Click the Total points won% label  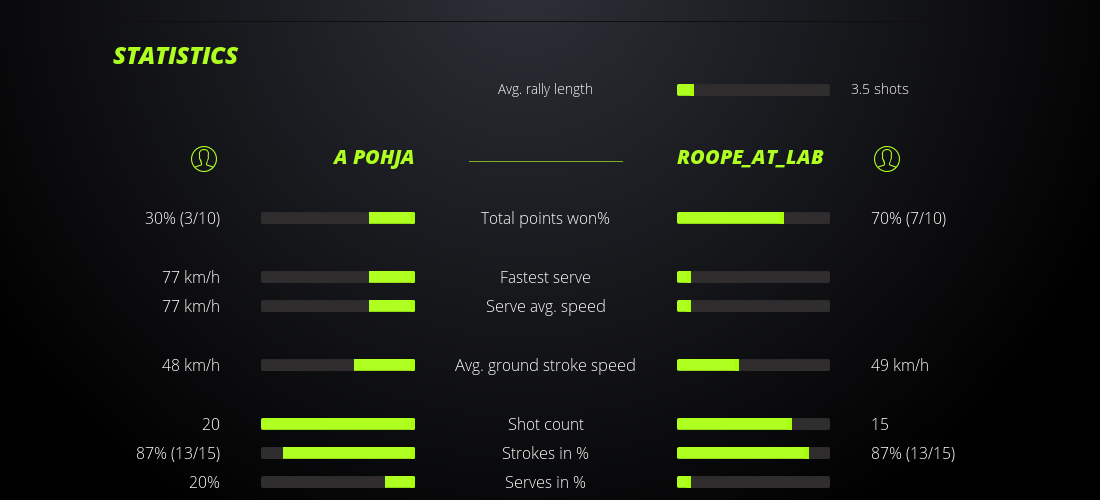[x=545, y=218]
